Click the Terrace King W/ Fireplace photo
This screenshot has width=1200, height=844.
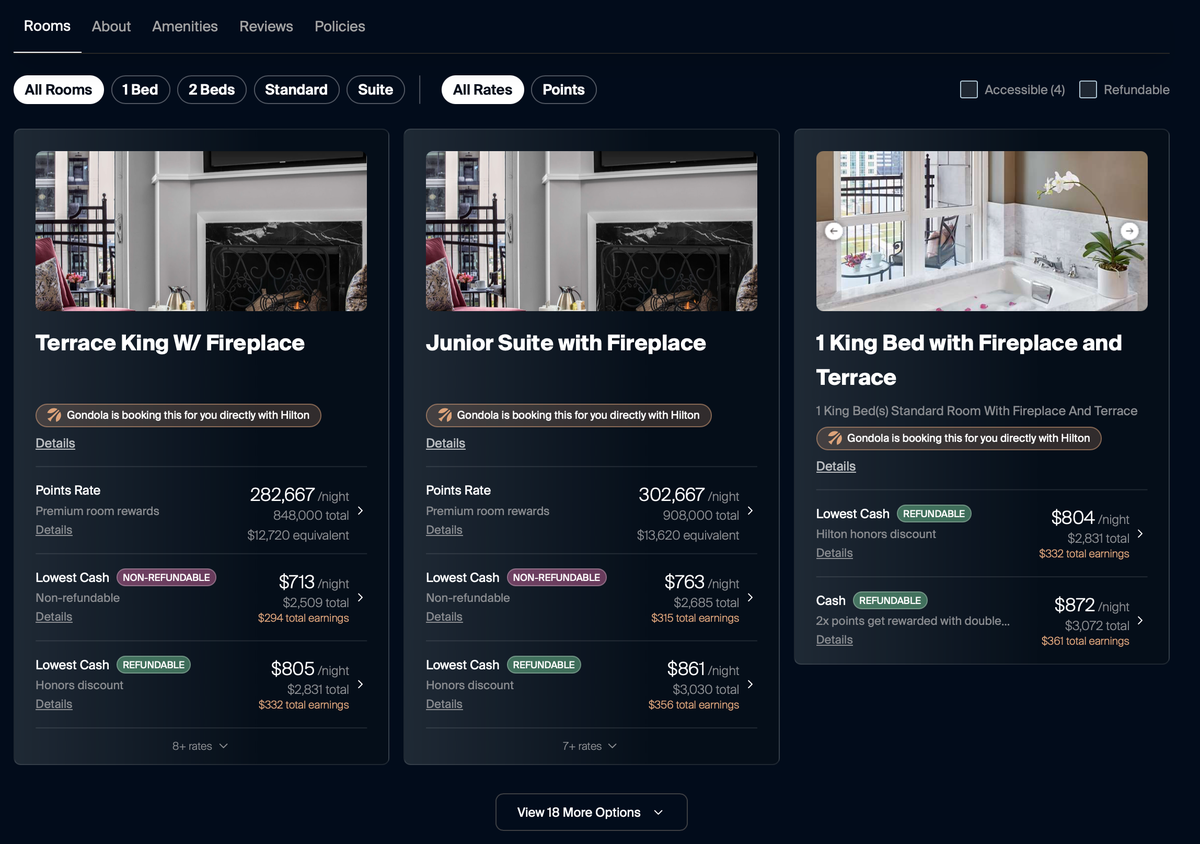tap(201, 231)
